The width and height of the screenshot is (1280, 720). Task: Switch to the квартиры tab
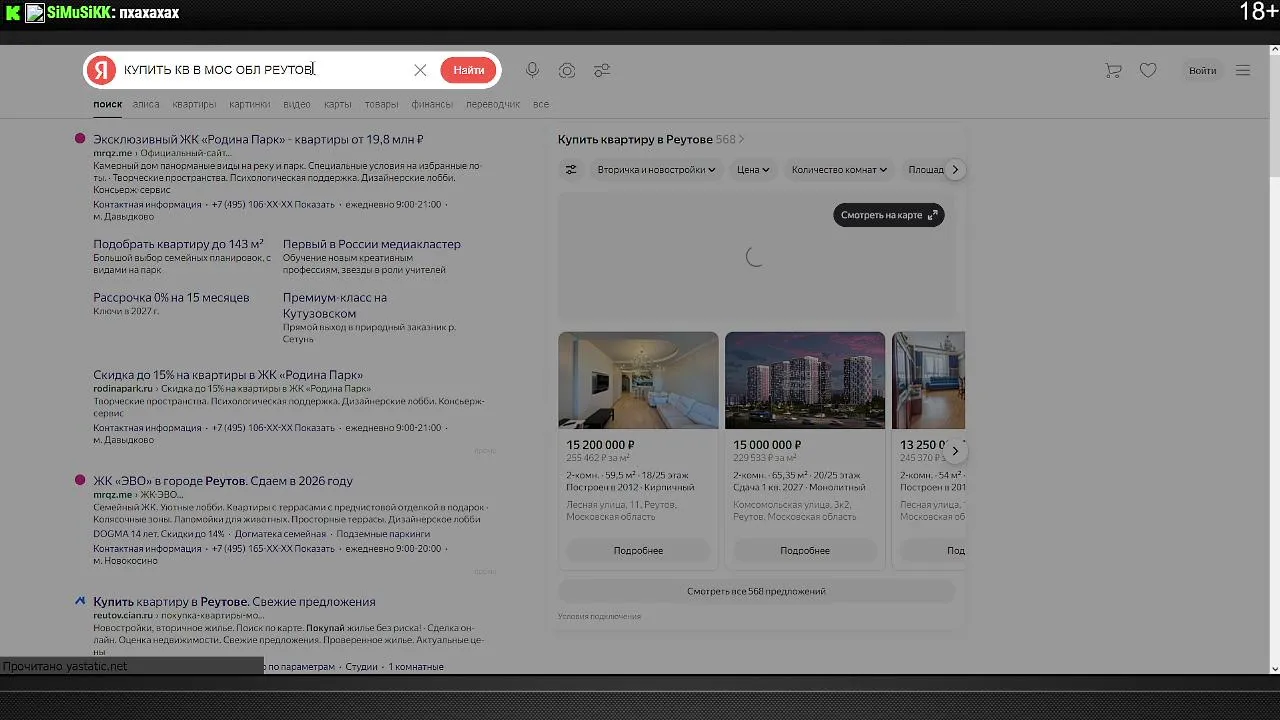tap(194, 104)
